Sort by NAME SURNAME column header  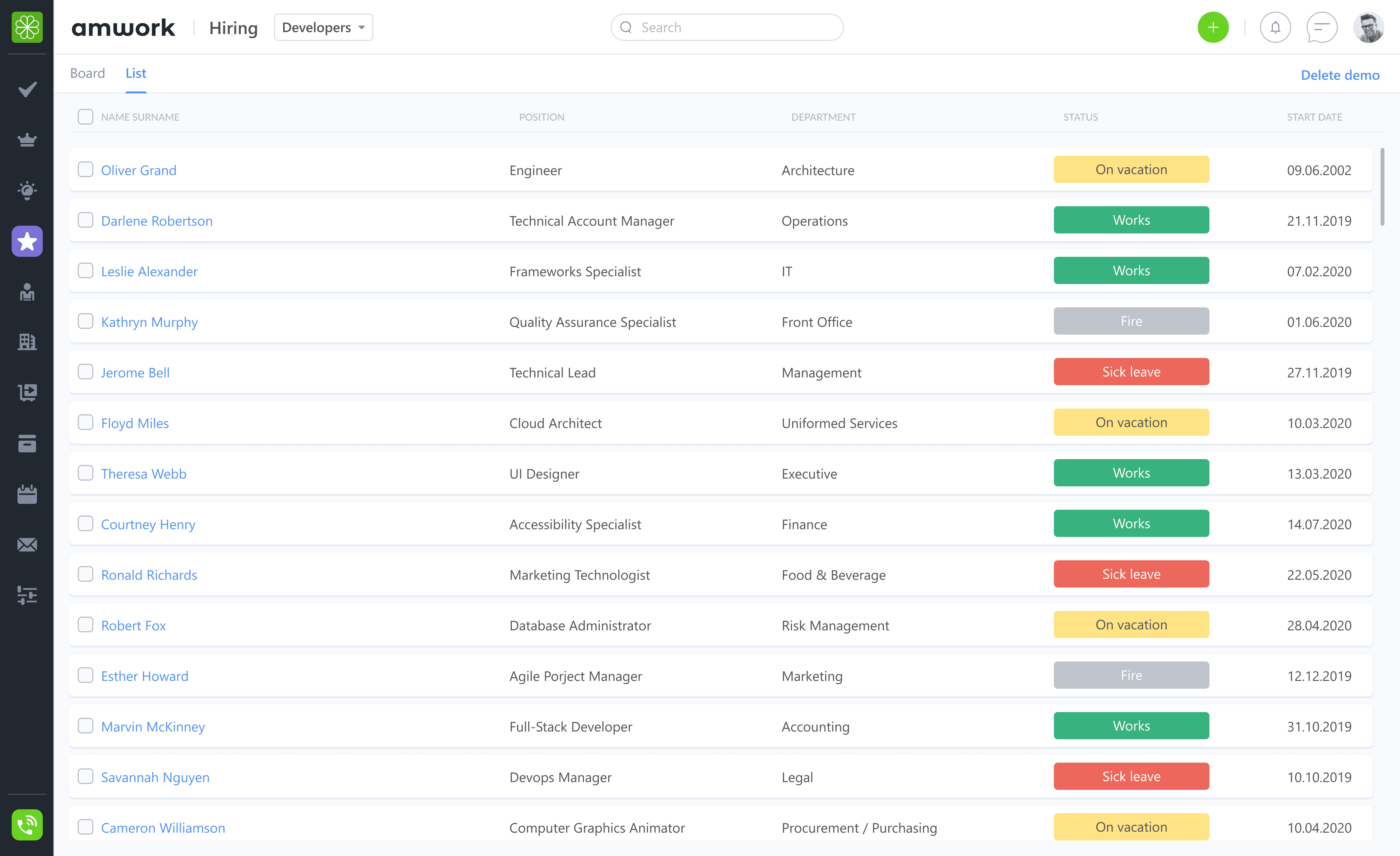[140, 117]
